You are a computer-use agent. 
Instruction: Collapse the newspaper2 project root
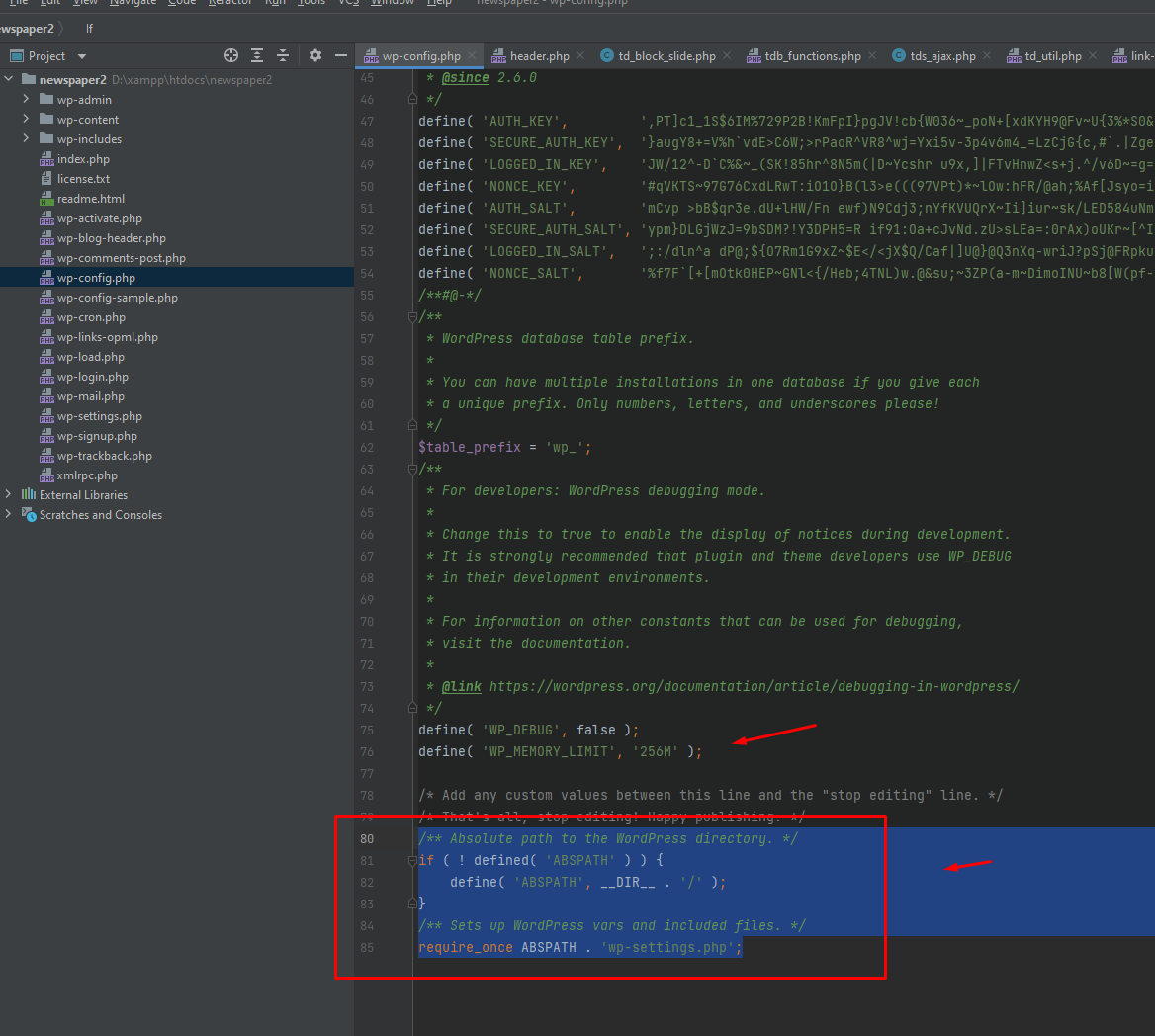tap(9, 79)
